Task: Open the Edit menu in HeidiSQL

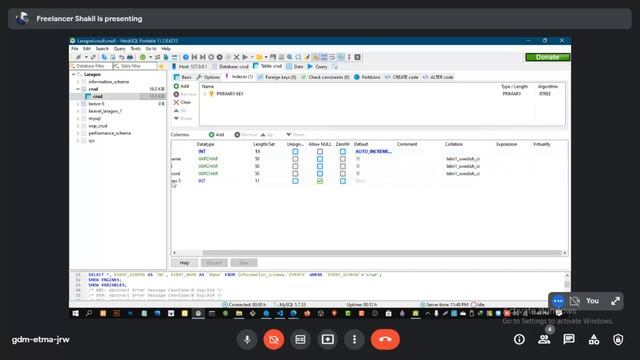Action: coord(87,49)
